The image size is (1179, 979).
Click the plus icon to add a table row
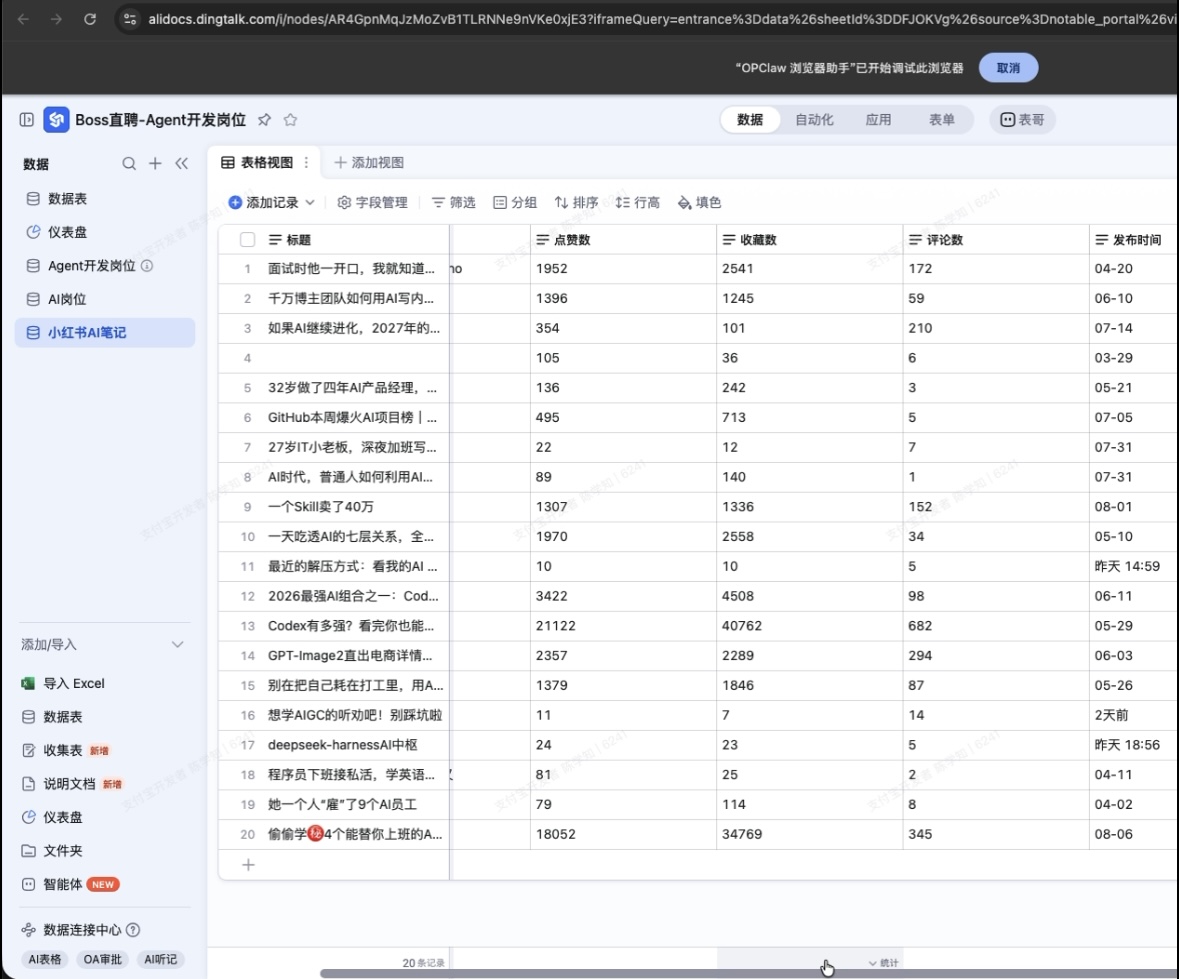point(248,865)
